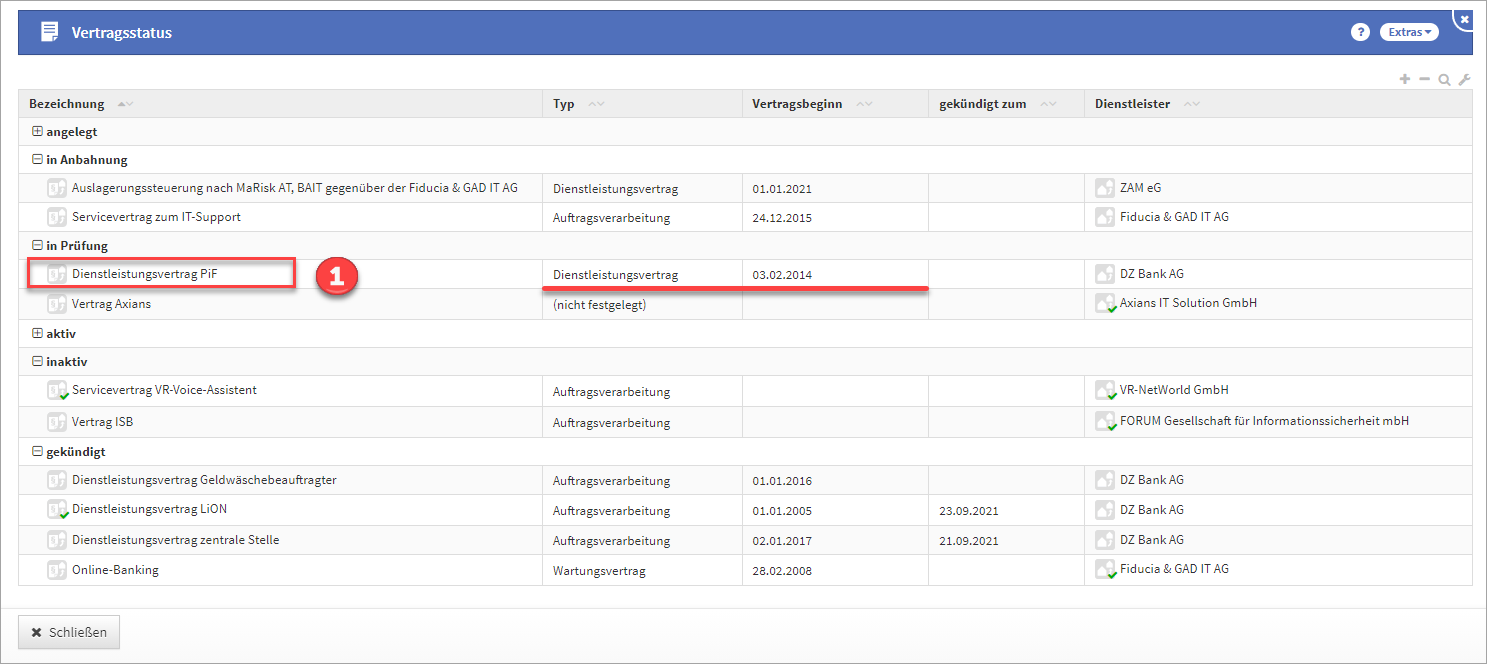The width and height of the screenshot is (1487, 664).
Task: Open Servicevertrag zum IT-Support contract
Action: (x=156, y=217)
